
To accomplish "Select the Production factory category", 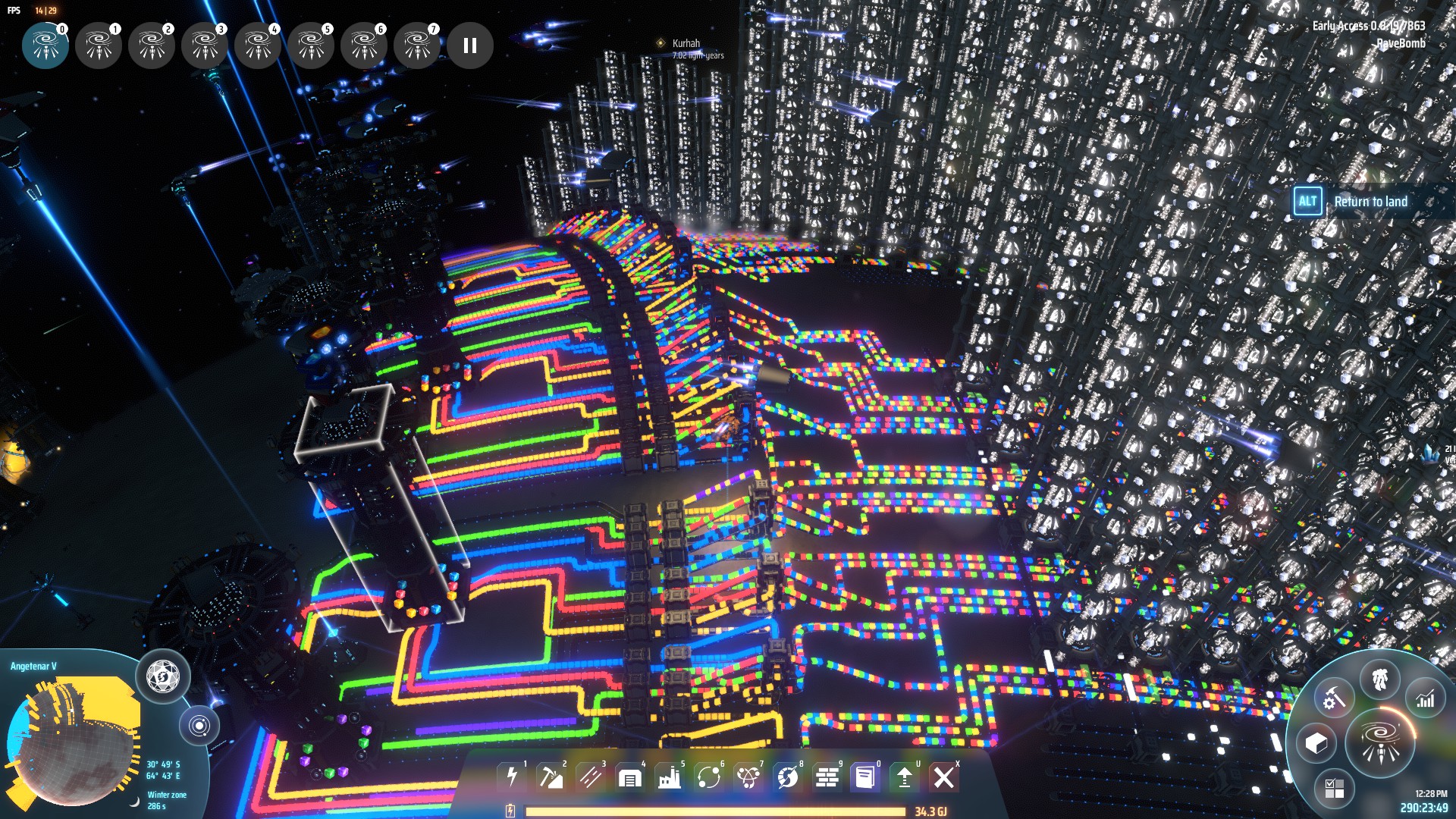I will click(x=670, y=777).
